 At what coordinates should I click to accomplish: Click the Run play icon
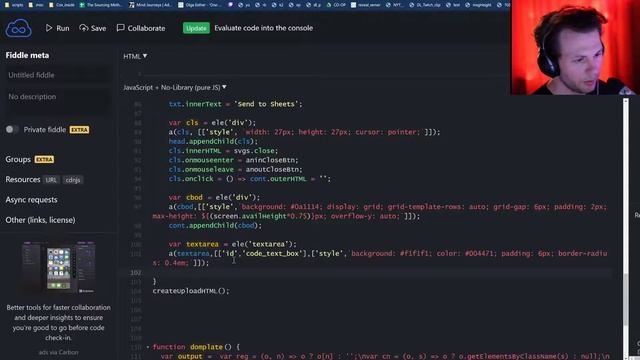coord(49,28)
